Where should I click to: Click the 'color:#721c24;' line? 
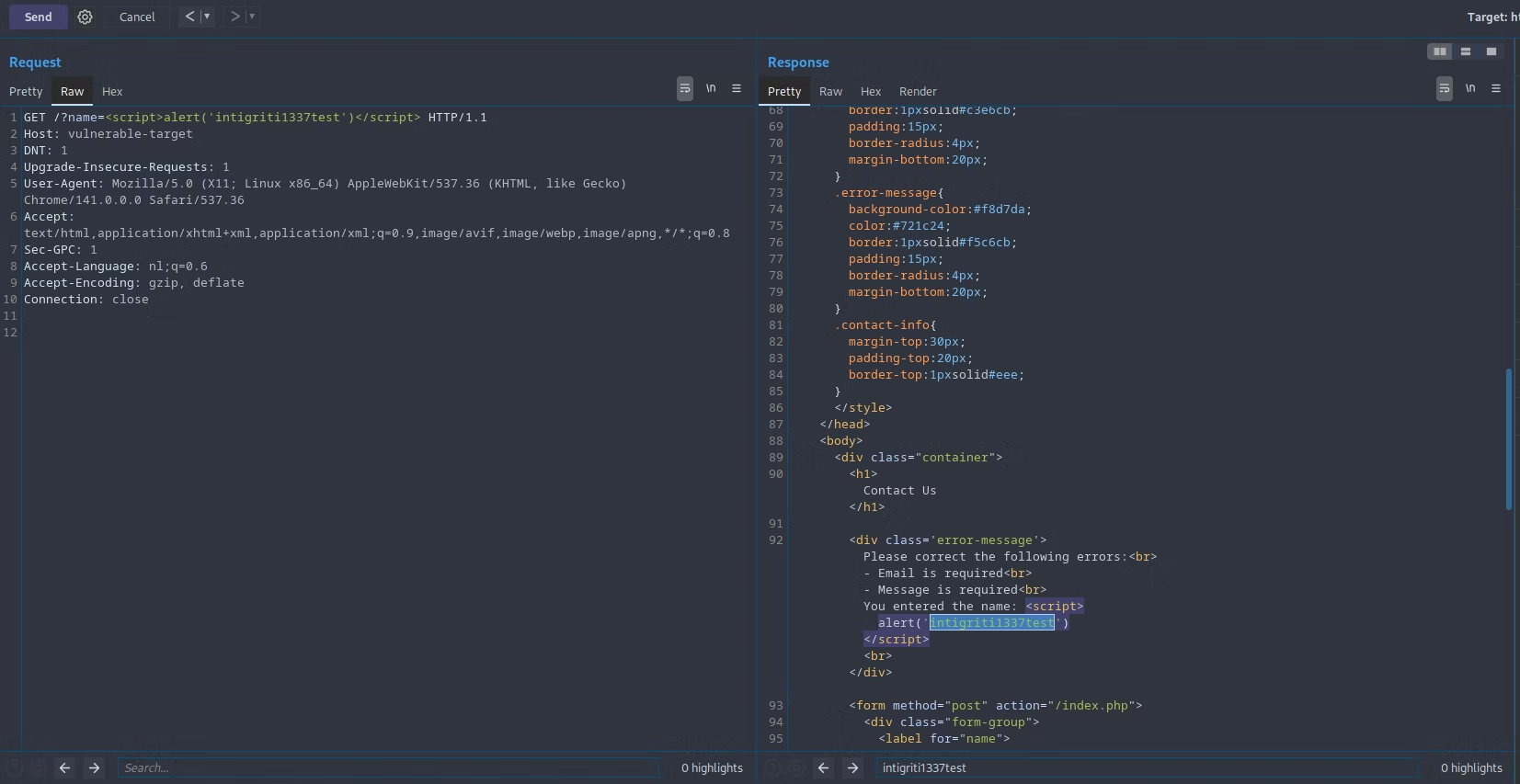tap(899, 225)
